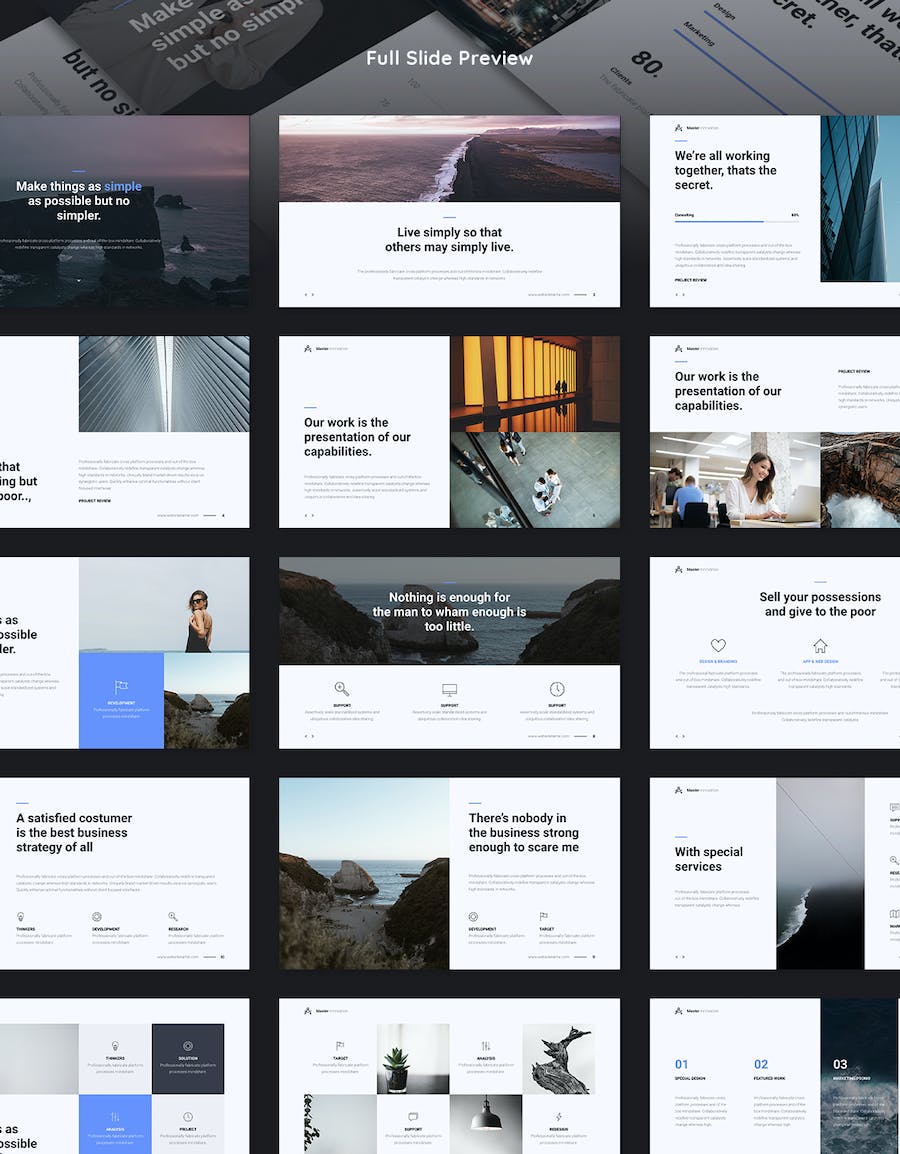This screenshot has width=900, height=1154.
Task: Click the Master logo on the 'We're all working' slide
Action: (x=679, y=128)
